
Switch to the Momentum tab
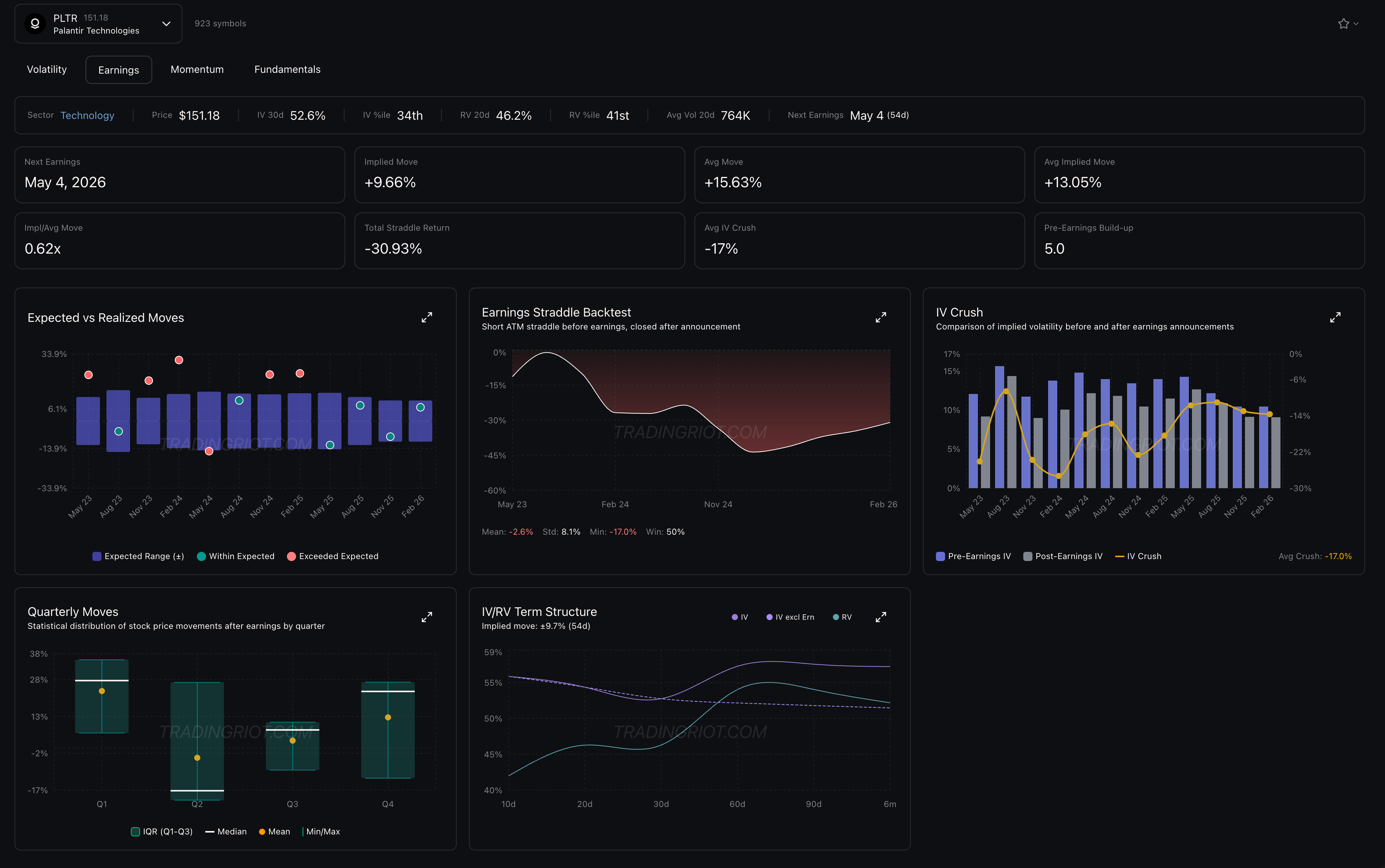(197, 69)
